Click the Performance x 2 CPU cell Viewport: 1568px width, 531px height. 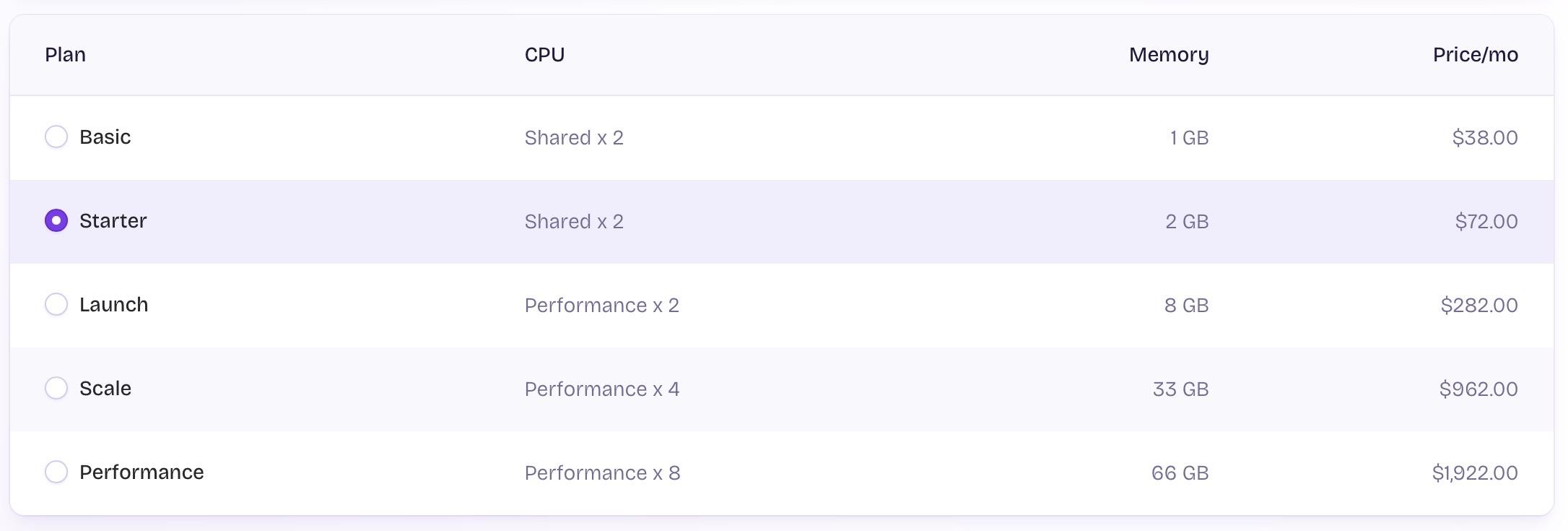[x=601, y=306]
